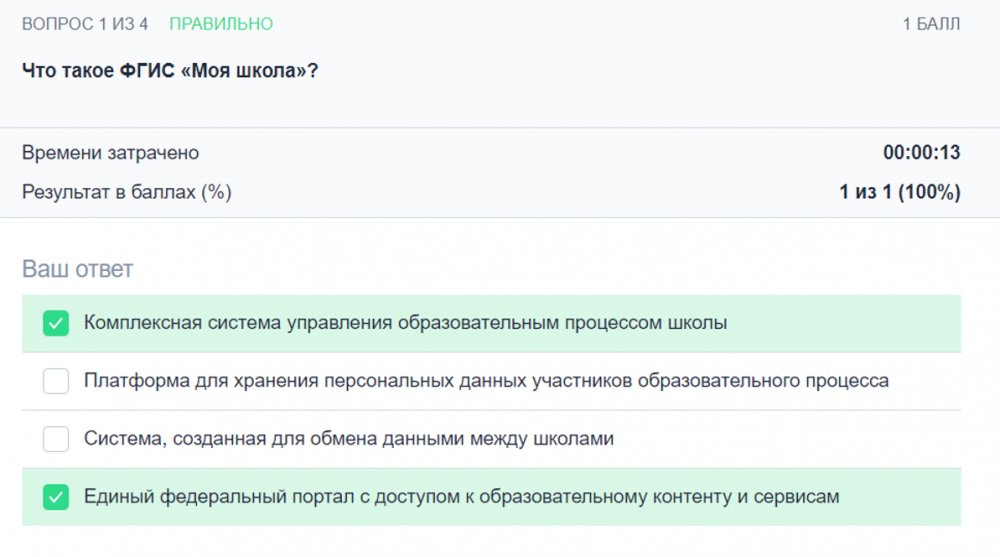Click the green 'ПРАВИЛЬНО' status label
Image resolution: width=1000 pixels, height=557 pixels.
click(221, 24)
